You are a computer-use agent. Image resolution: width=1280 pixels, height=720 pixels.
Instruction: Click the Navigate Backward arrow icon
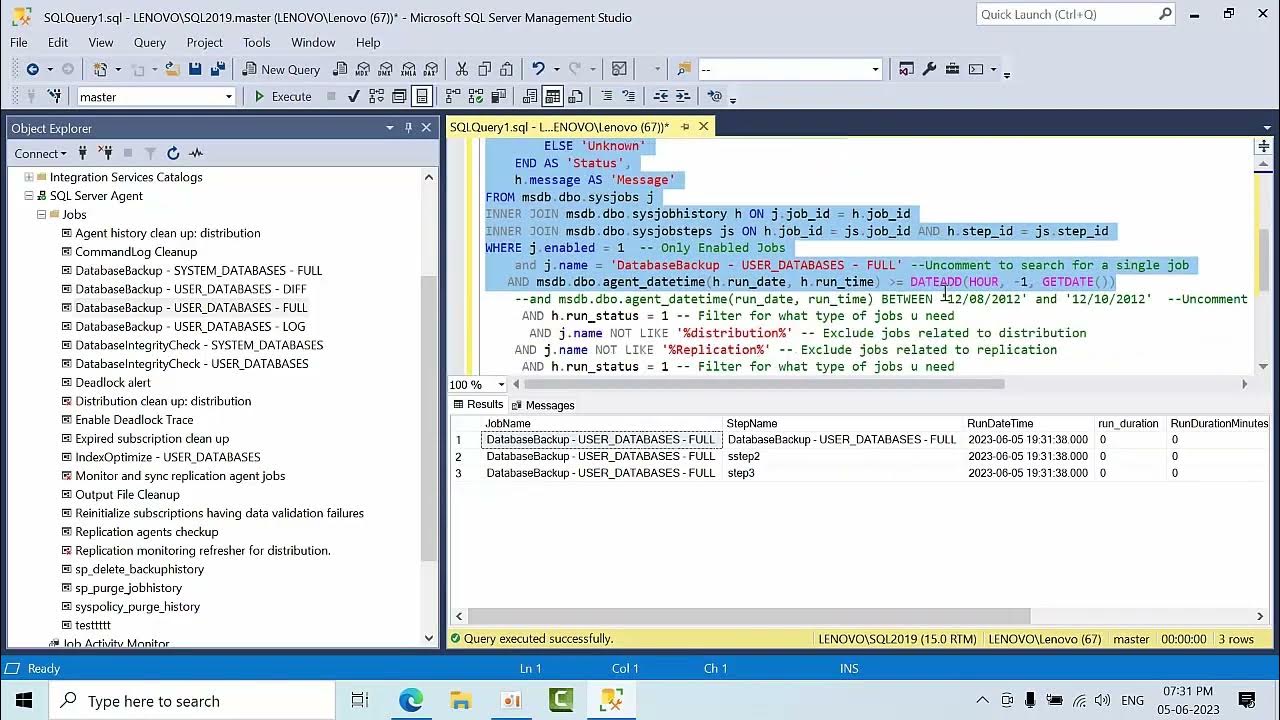point(32,69)
